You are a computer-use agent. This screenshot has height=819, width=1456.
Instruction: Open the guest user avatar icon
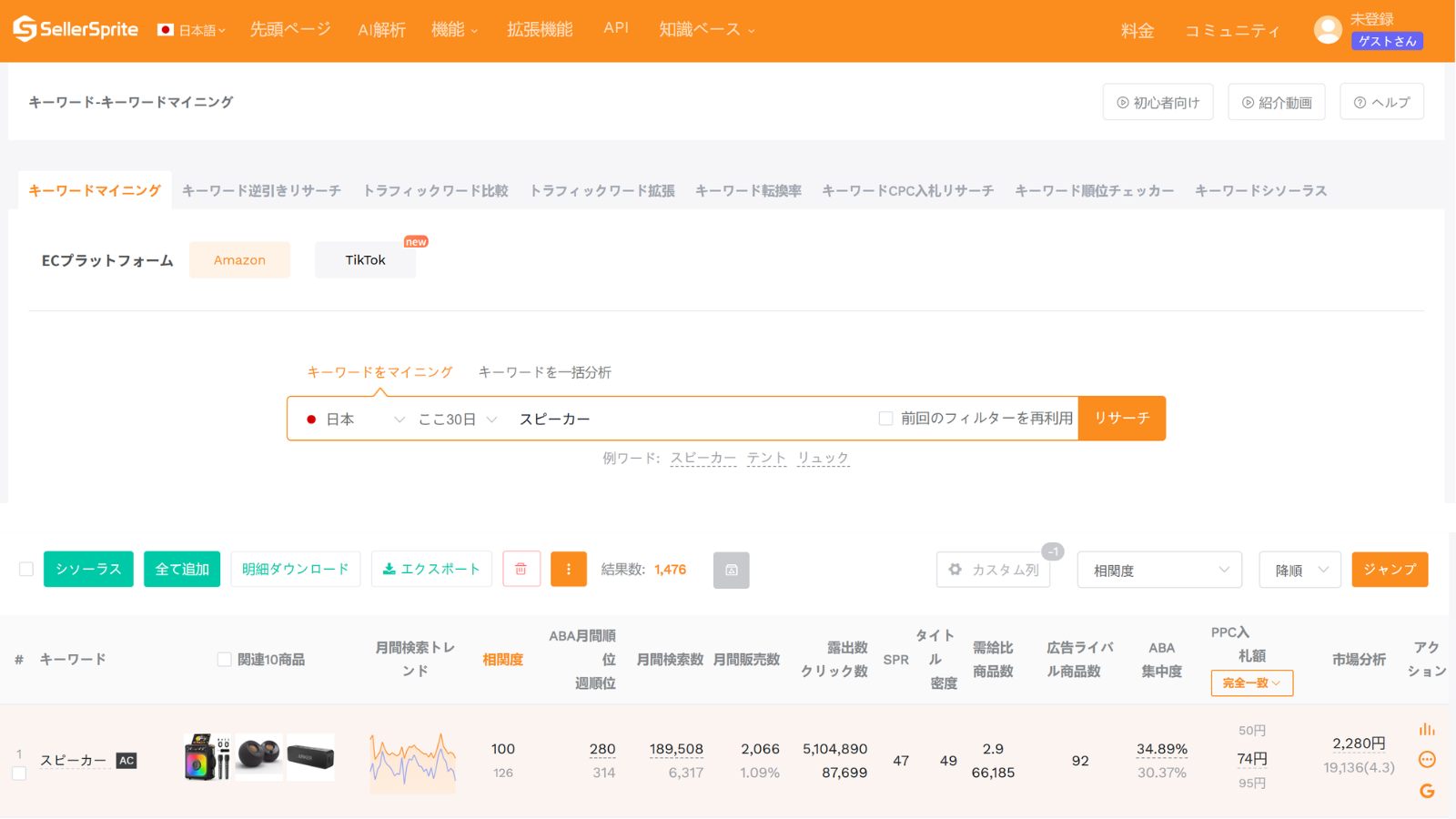tap(1328, 30)
